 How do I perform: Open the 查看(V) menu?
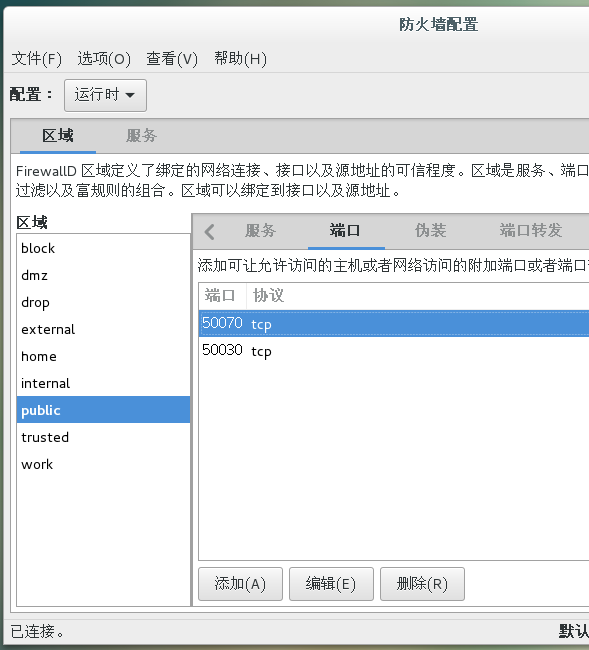[x=172, y=58]
